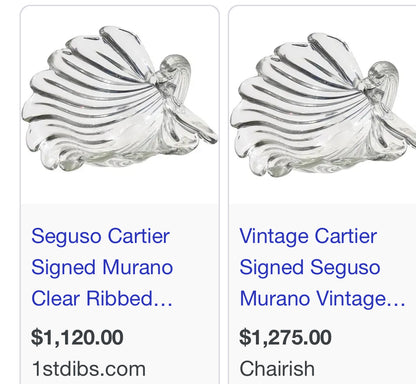Screen dimensions: 416x384
Task: Click the 'Vintage Cartier' title text
Action: tap(308, 236)
